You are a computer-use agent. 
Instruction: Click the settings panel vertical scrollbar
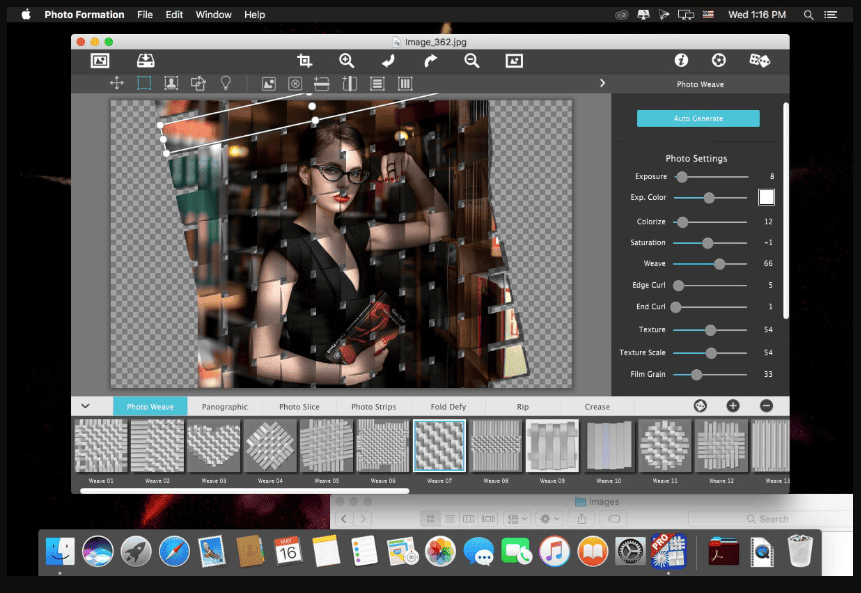(786, 210)
